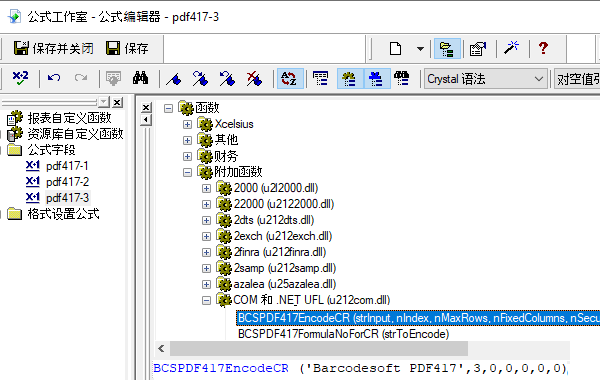Collapse the 附加函数 node
The height and width of the screenshot is (380, 600).
click(187, 173)
